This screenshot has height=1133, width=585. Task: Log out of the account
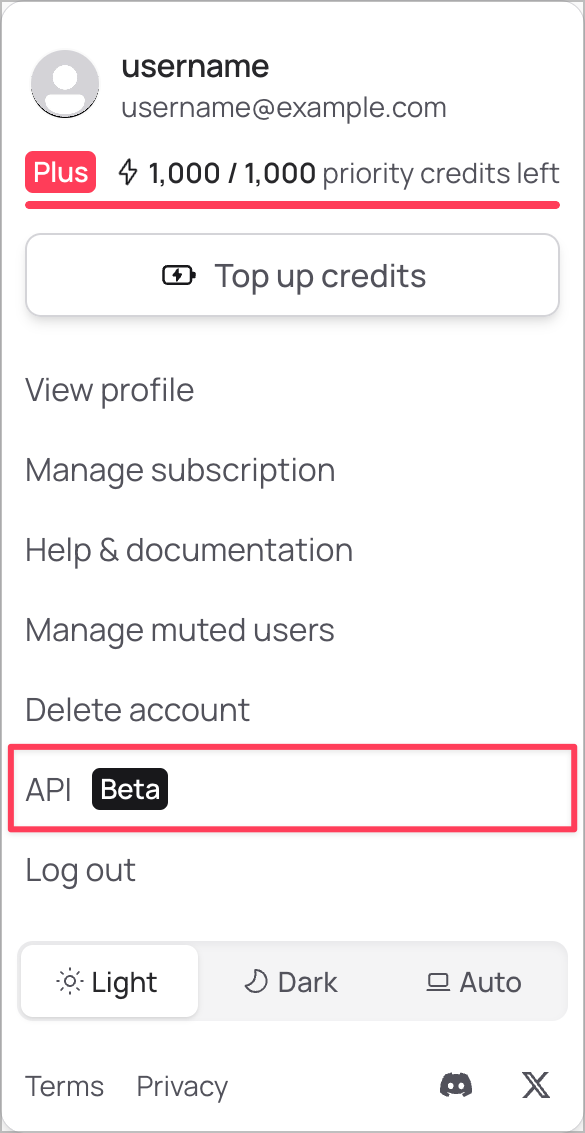[x=81, y=870]
